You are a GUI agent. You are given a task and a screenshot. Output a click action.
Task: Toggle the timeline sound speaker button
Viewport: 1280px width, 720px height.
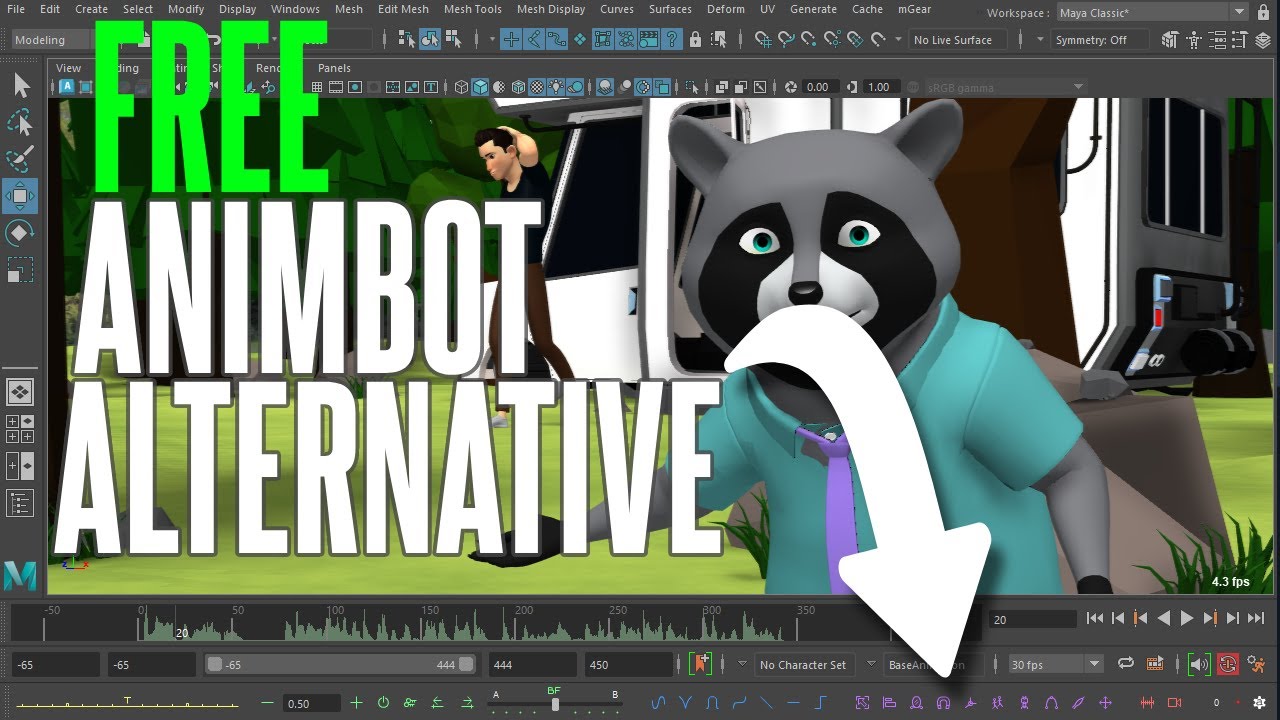1199,663
